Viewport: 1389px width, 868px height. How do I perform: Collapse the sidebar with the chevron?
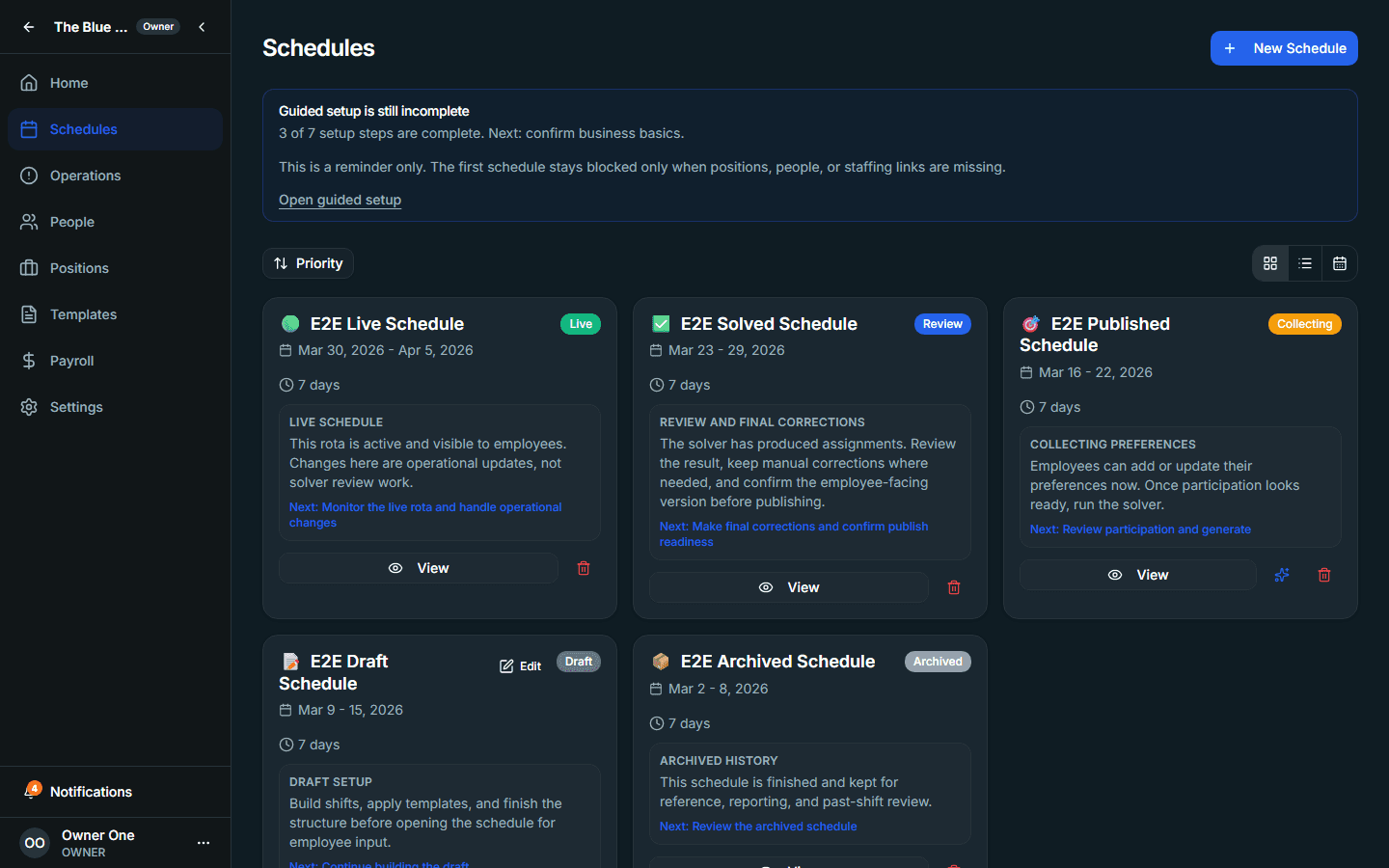coord(202,27)
